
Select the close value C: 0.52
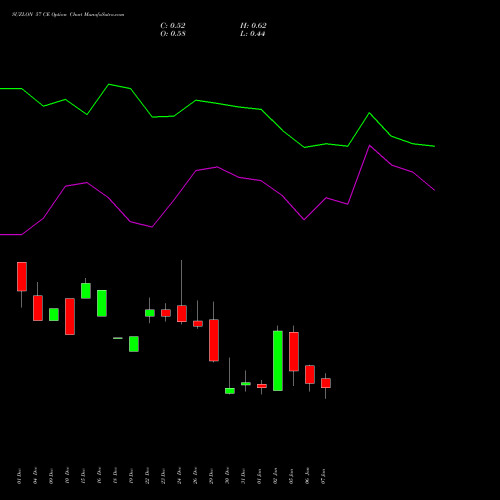[173, 26]
